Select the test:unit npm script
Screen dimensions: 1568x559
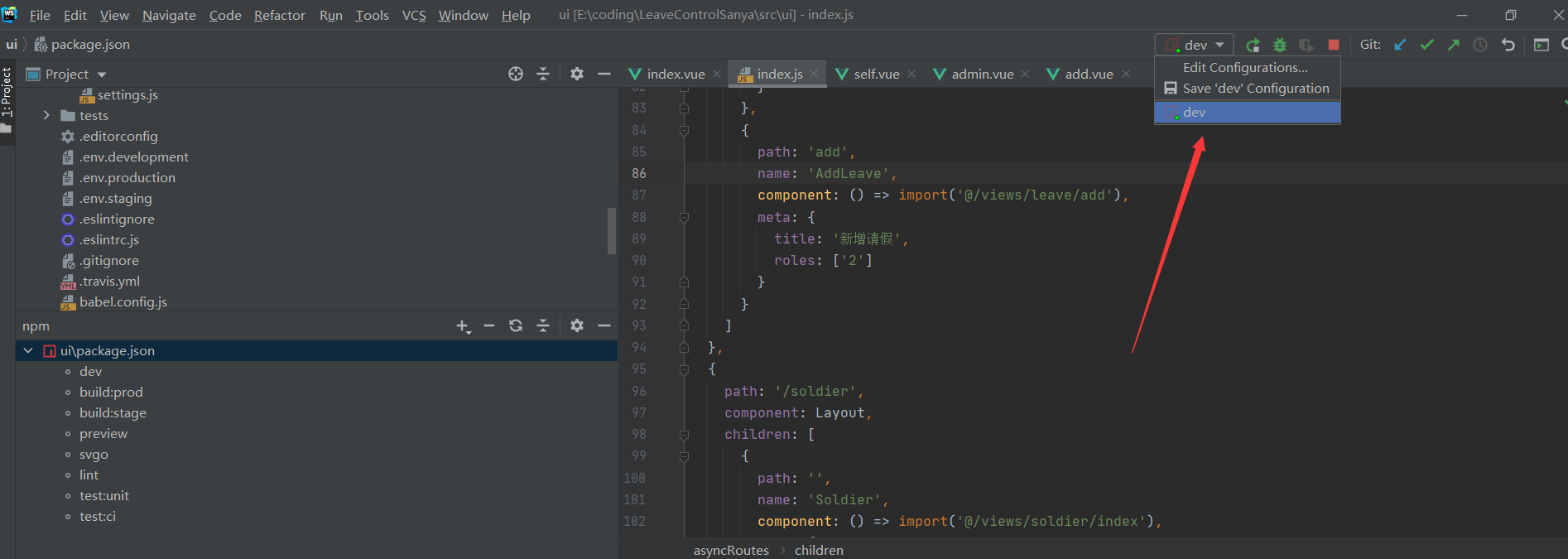(104, 495)
